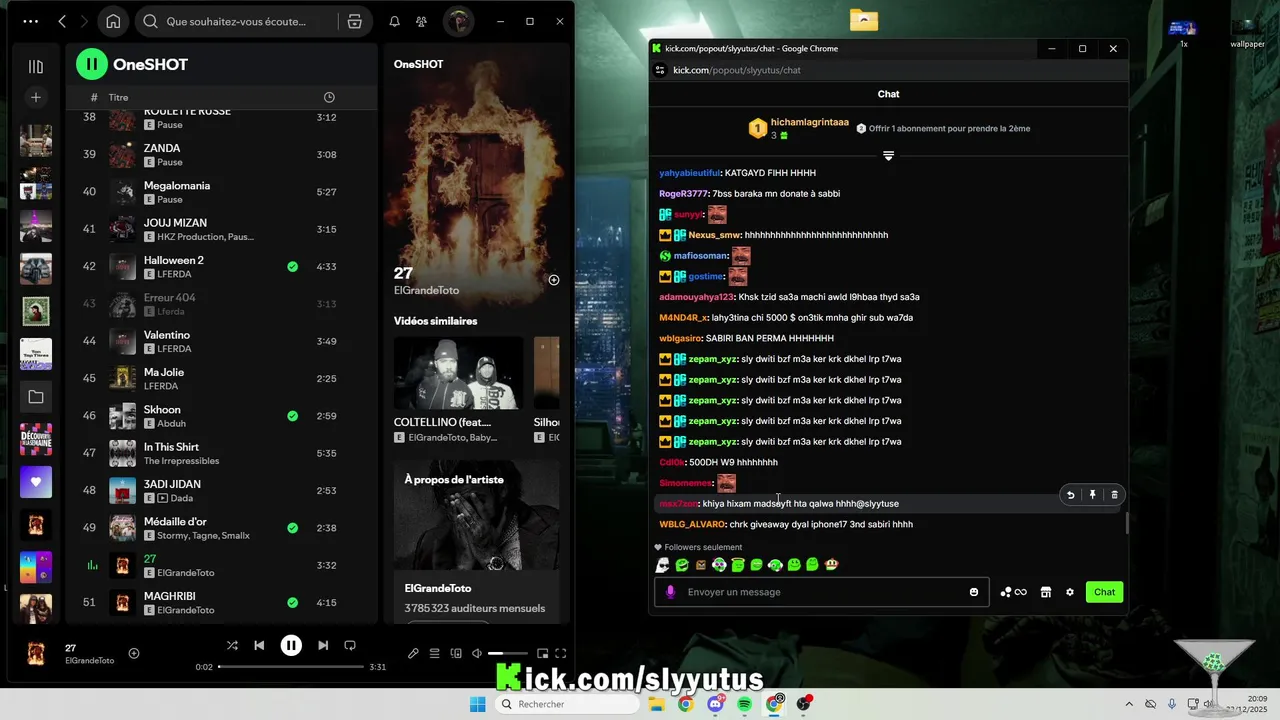
Task: Open the Browse icon in search bar
Action: click(355, 21)
